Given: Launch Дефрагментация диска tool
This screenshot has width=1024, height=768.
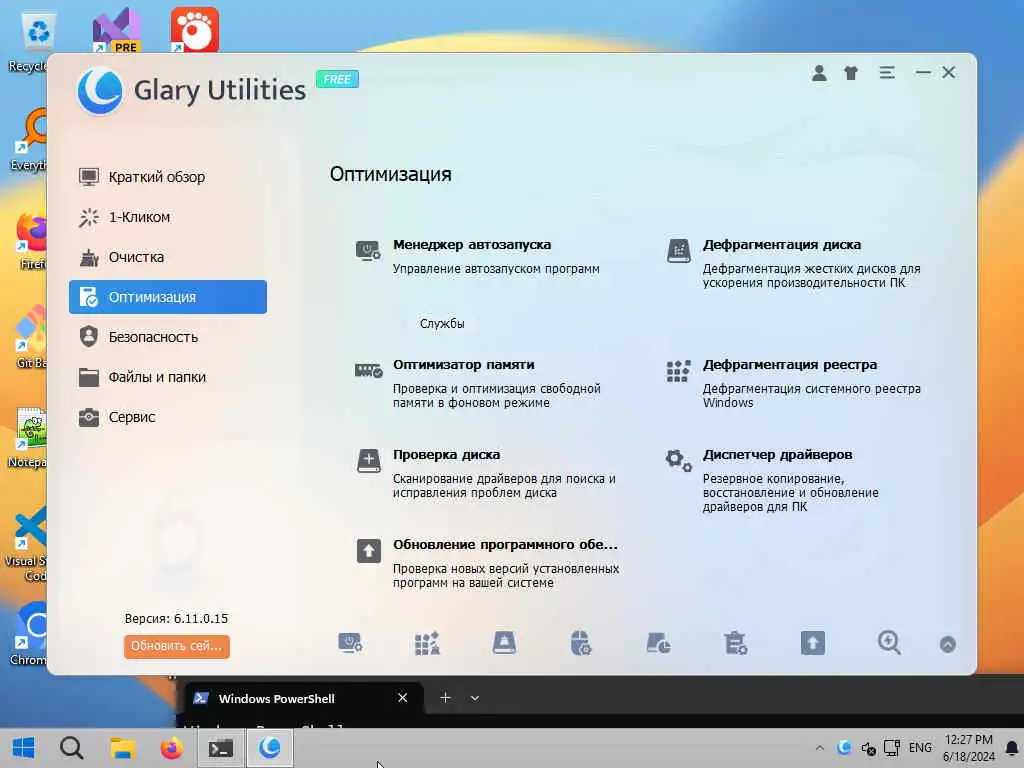Looking at the screenshot, I should 782,245.
